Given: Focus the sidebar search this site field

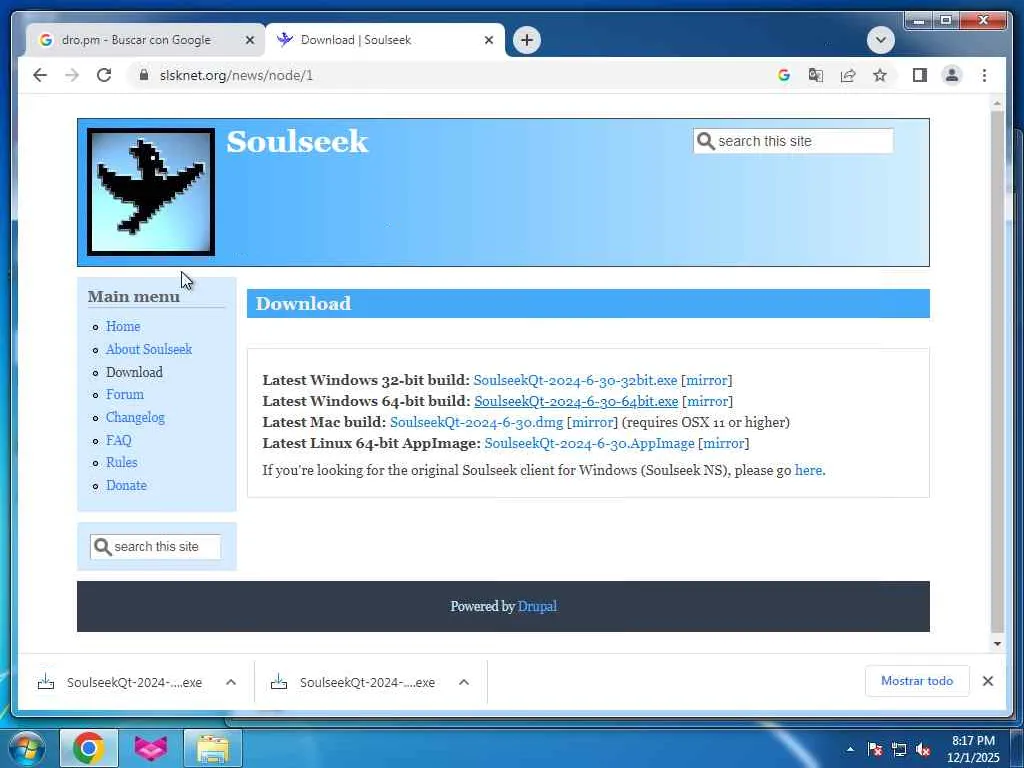Looking at the screenshot, I should 155,547.
